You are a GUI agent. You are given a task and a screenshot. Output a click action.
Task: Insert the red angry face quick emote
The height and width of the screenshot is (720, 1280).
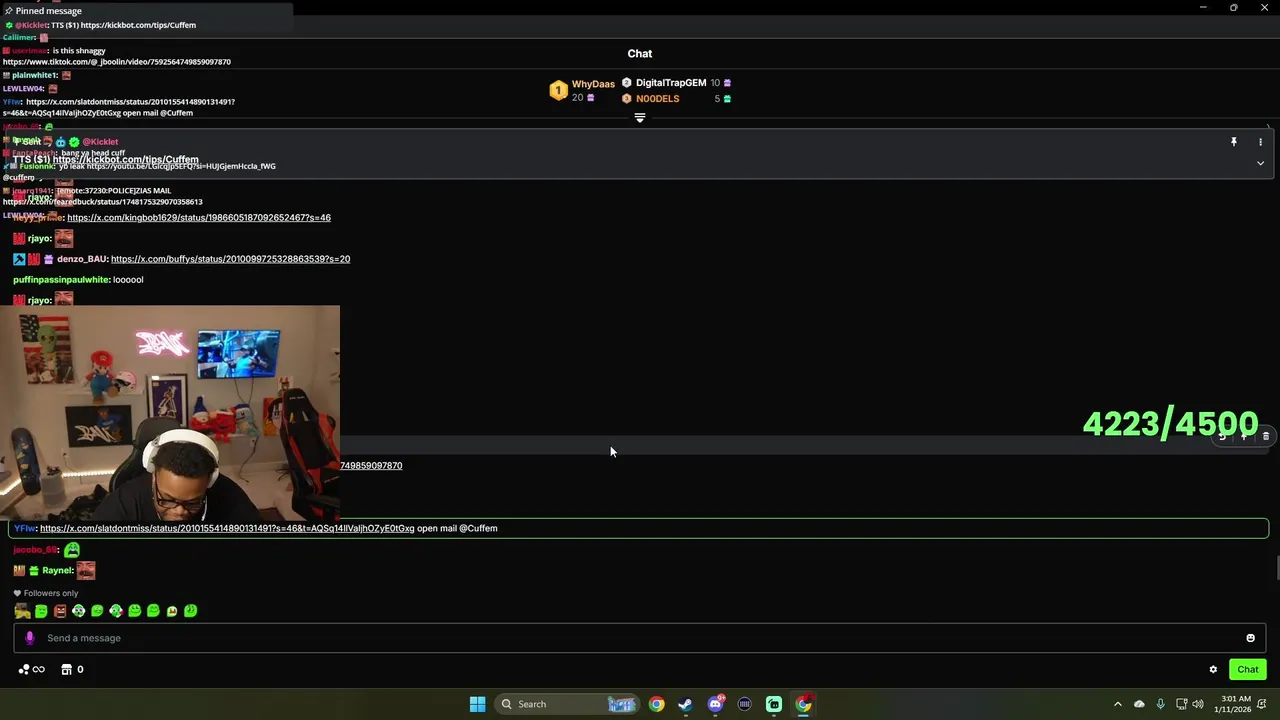click(60, 611)
